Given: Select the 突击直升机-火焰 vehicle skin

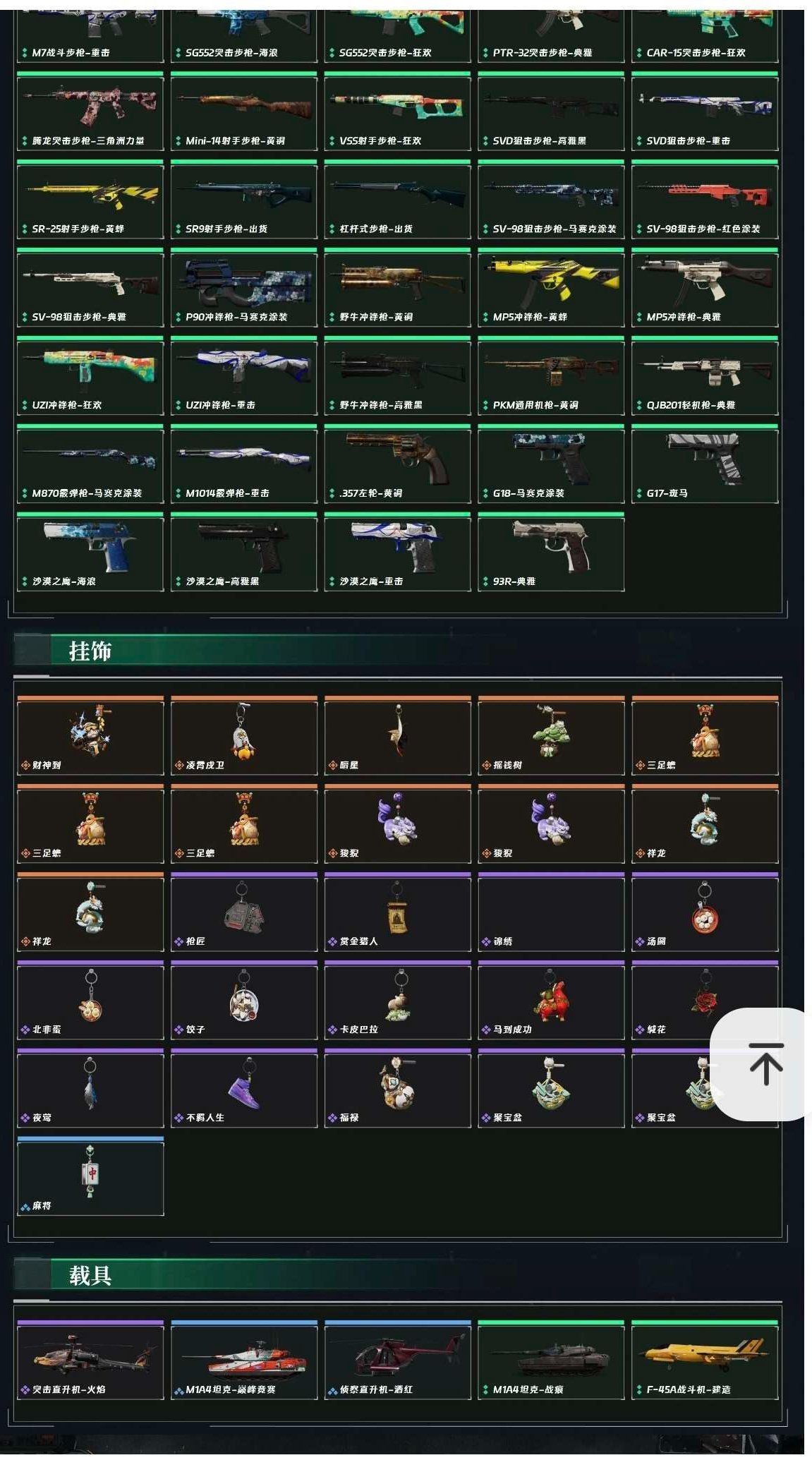Looking at the screenshot, I should 90,1360.
